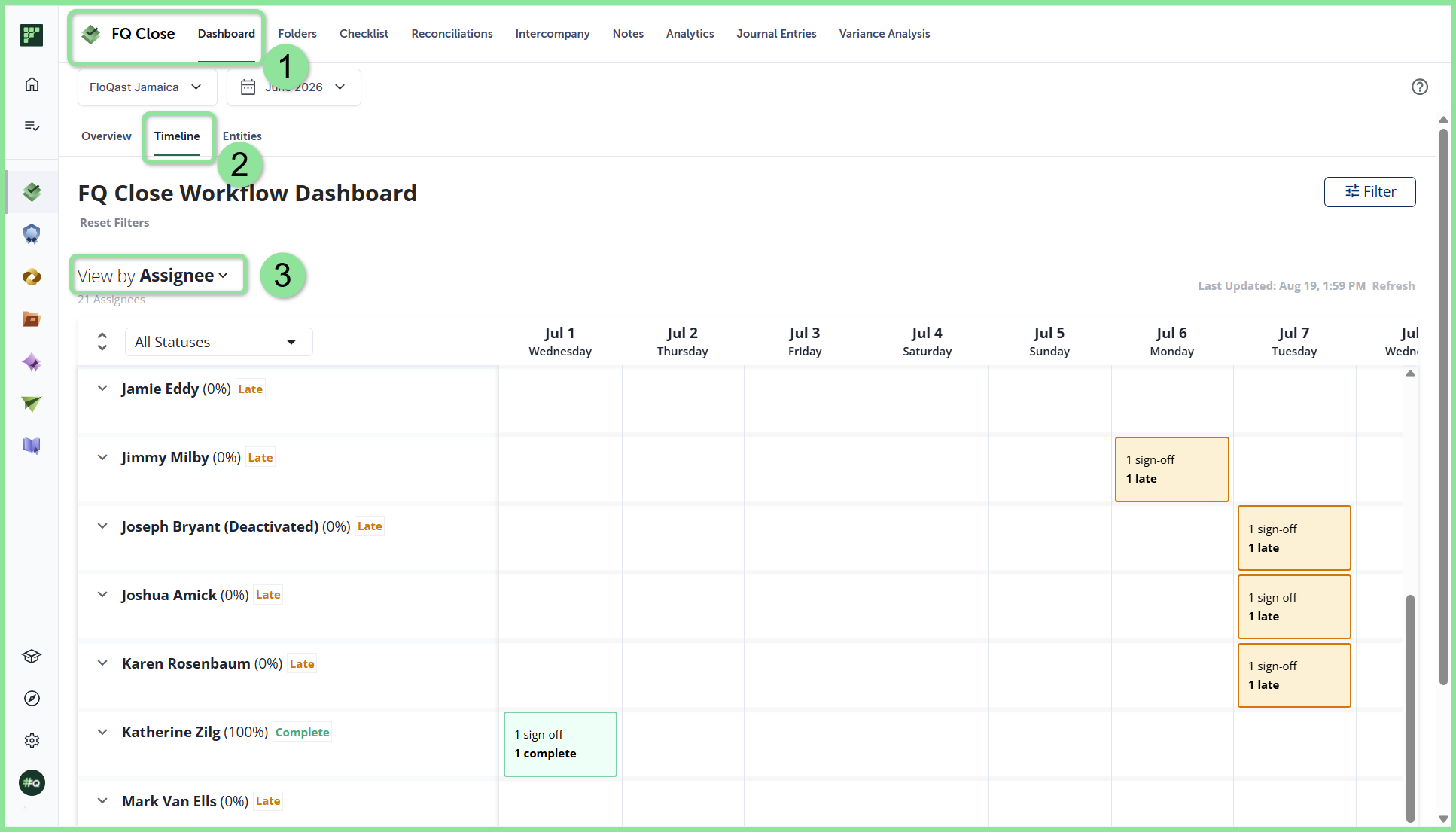Expand Joseph Bryant (Deactivated) row

102,526
